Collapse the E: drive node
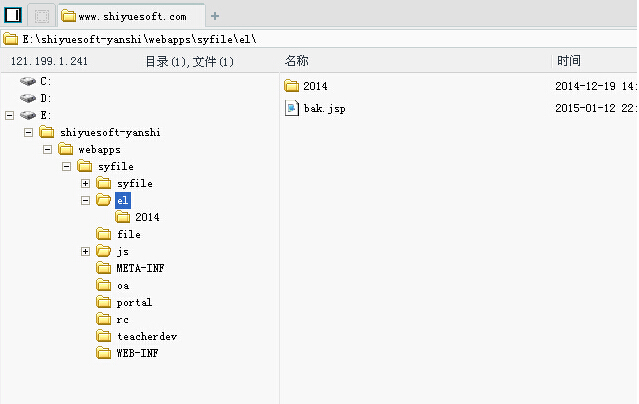Image resolution: width=639 pixels, height=404 pixels. point(9,115)
